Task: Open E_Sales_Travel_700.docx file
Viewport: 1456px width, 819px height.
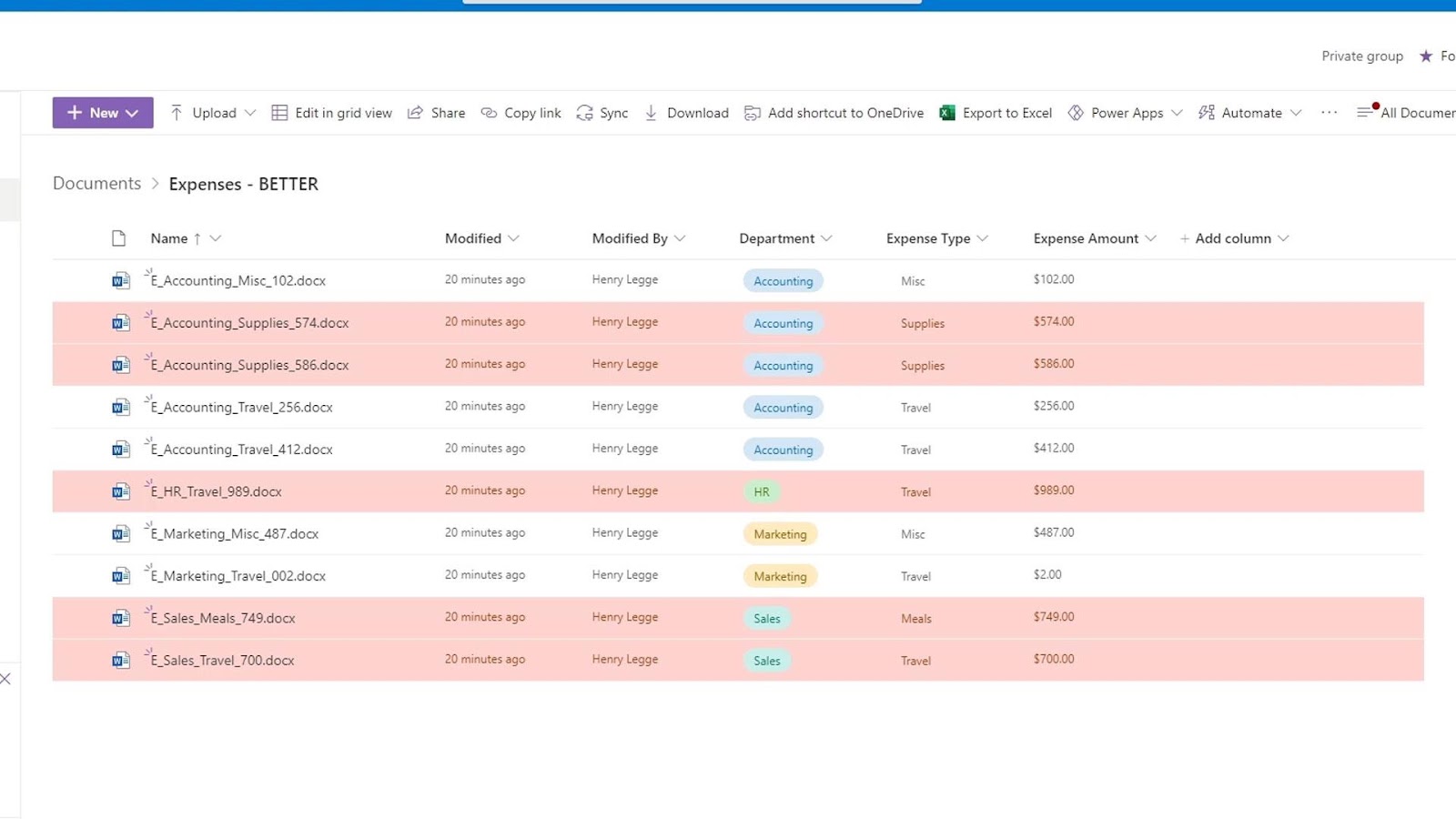Action: point(223,661)
